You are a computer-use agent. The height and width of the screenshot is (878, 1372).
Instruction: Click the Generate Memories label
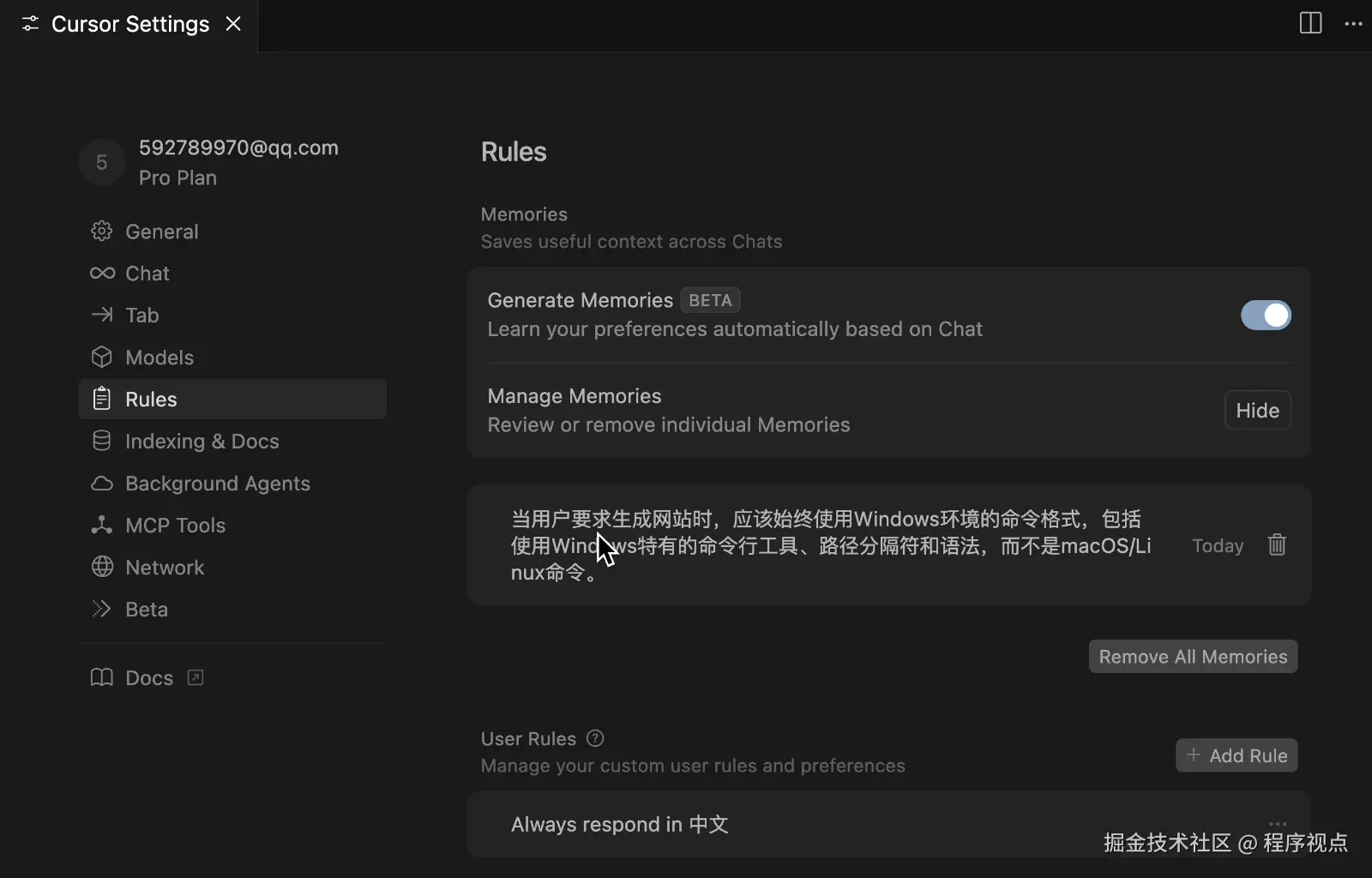pyautogui.click(x=580, y=300)
